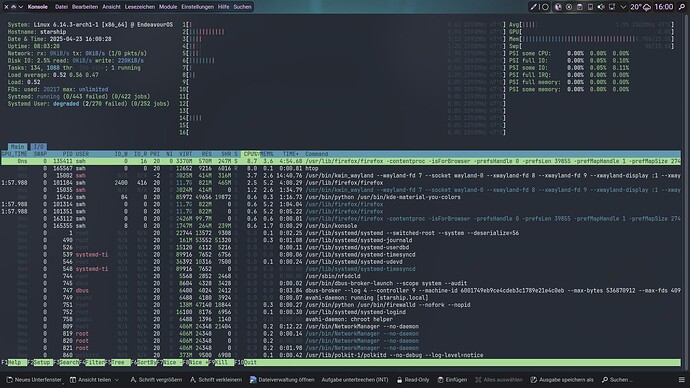Screen dimensions: 690x388
Task: Click F7 Nice - in htop footer
Action: pos(170,362)
